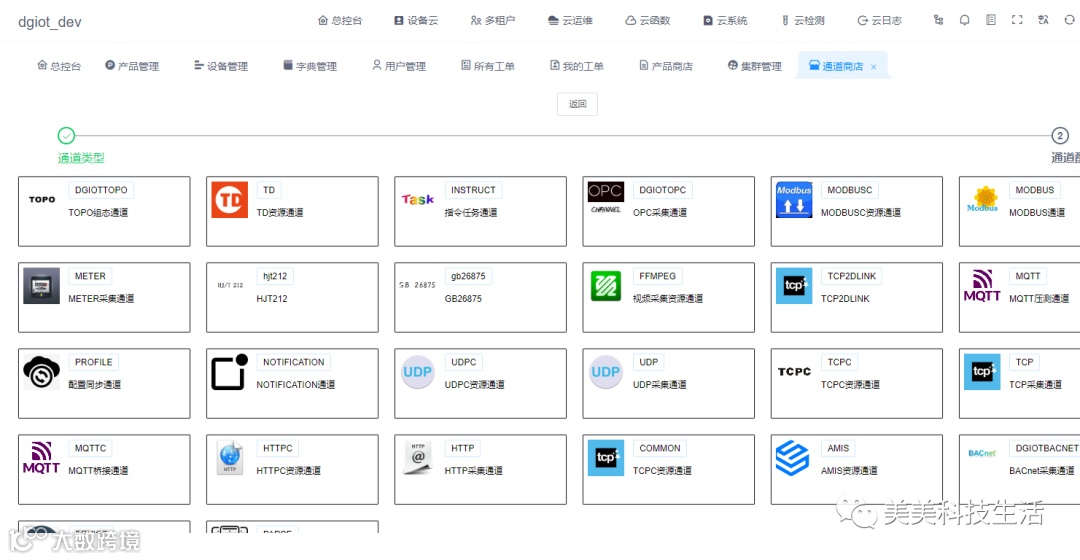Click the OPC channel logo icon
The width and height of the screenshot is (1080, 560).
click(x=605, y=200)
